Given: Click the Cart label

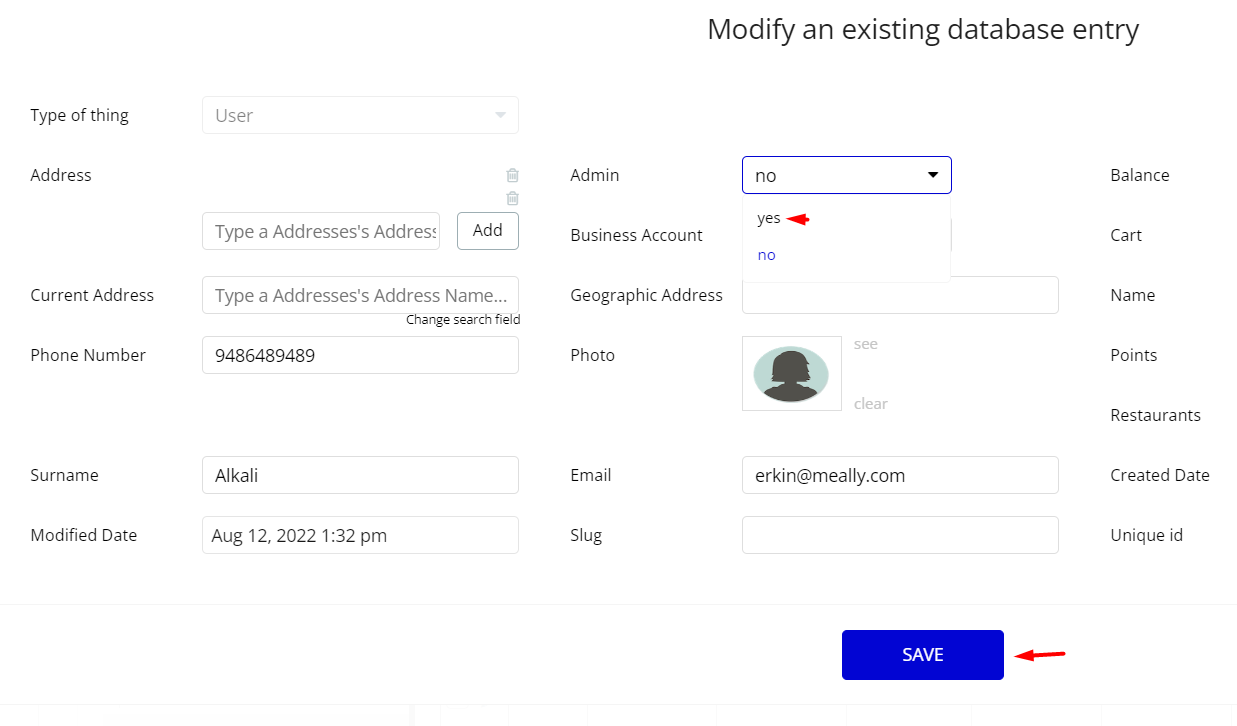Looking at the screenshot, I should pos(1126,235).
